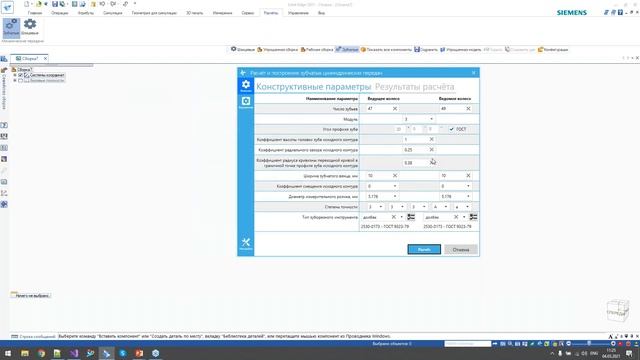Clear the tooth head height coefficient value
Screen dimensions: 640x360
(431, 139)
